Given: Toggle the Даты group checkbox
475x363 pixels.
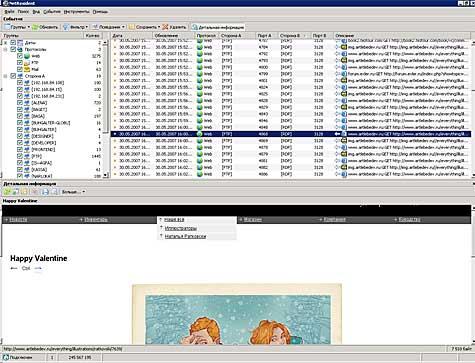Looking at the screenshot, I should [x=13, y=43].
